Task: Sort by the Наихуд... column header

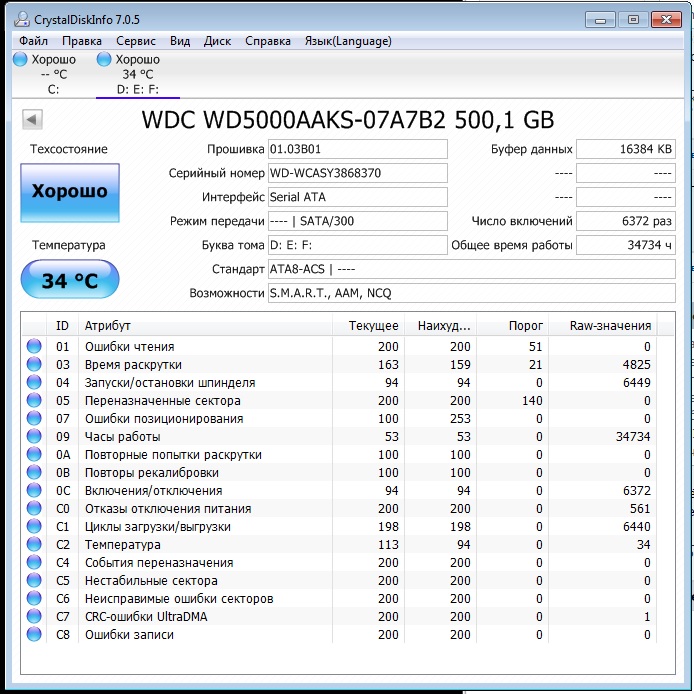Action: point(440,326)
